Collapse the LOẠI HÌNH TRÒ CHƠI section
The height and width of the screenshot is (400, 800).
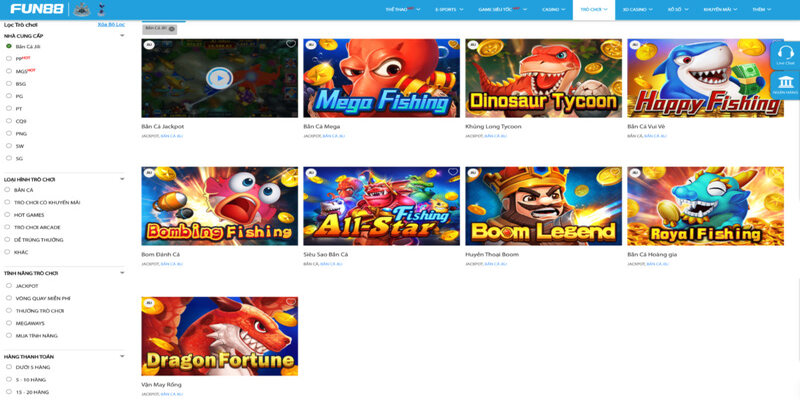pyautogui.click(x=122, y=179)
